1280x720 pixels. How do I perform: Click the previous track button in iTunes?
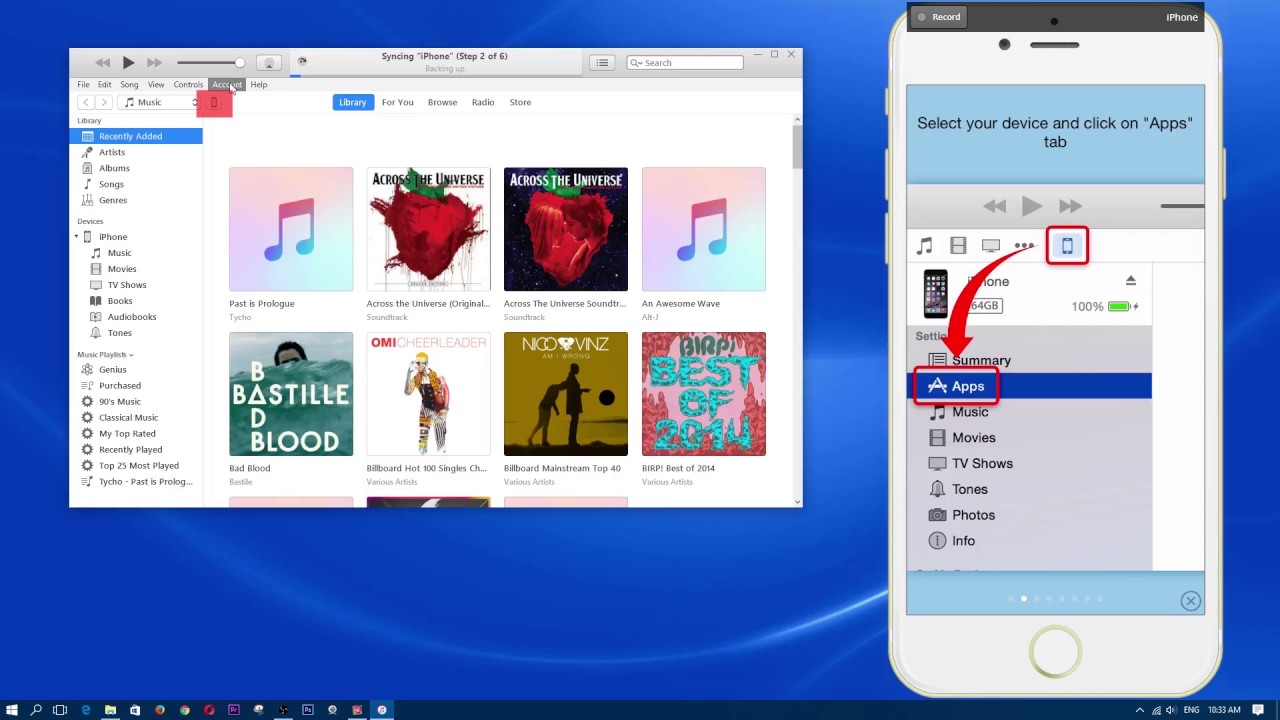102,63
